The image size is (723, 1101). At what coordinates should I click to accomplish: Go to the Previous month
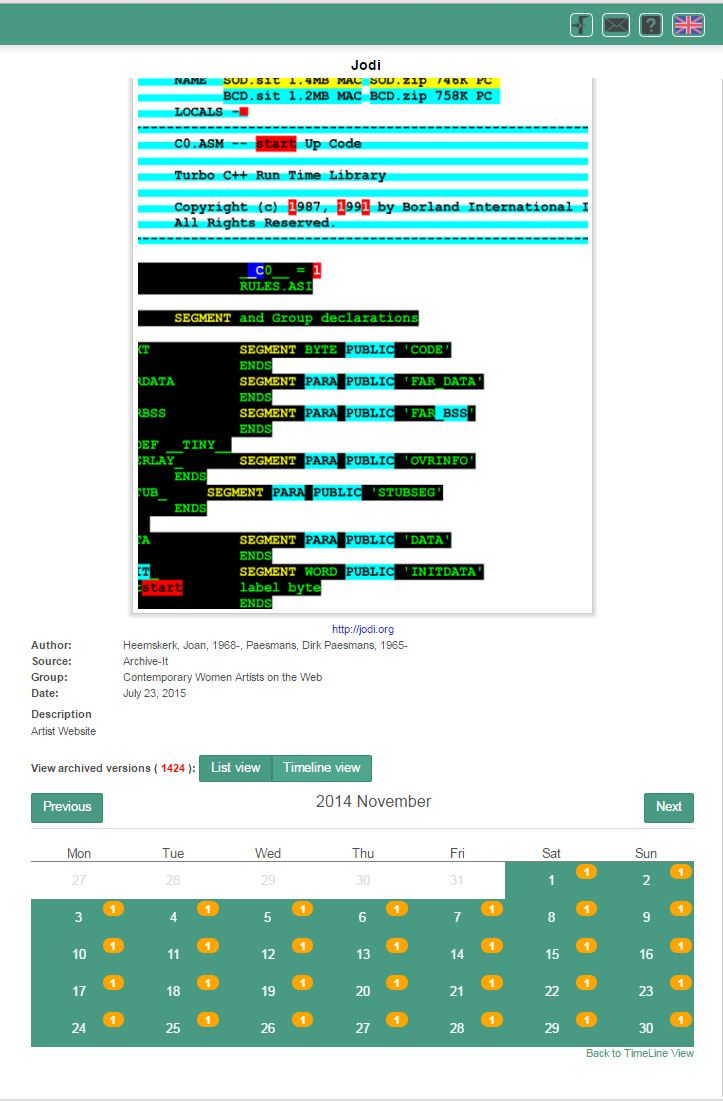[67, 807]
